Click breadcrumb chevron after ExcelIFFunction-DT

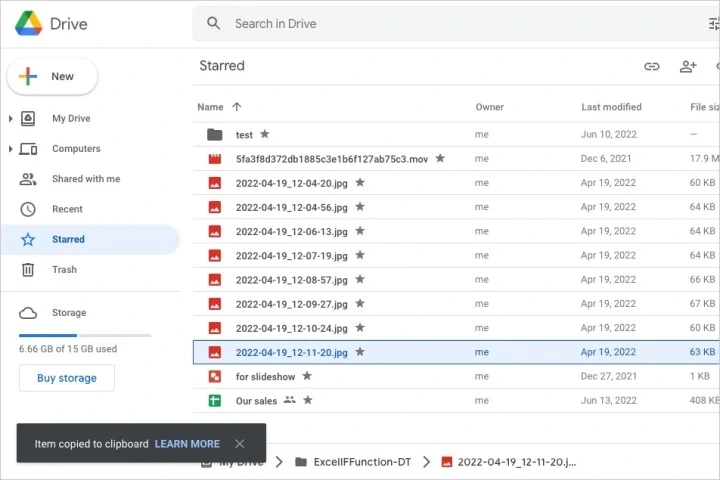427,462
